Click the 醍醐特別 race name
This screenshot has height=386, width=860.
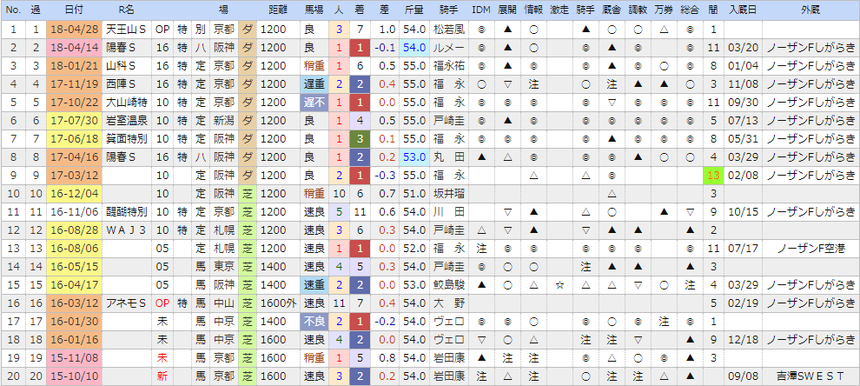pyautogui.click(x=127, y=212)
